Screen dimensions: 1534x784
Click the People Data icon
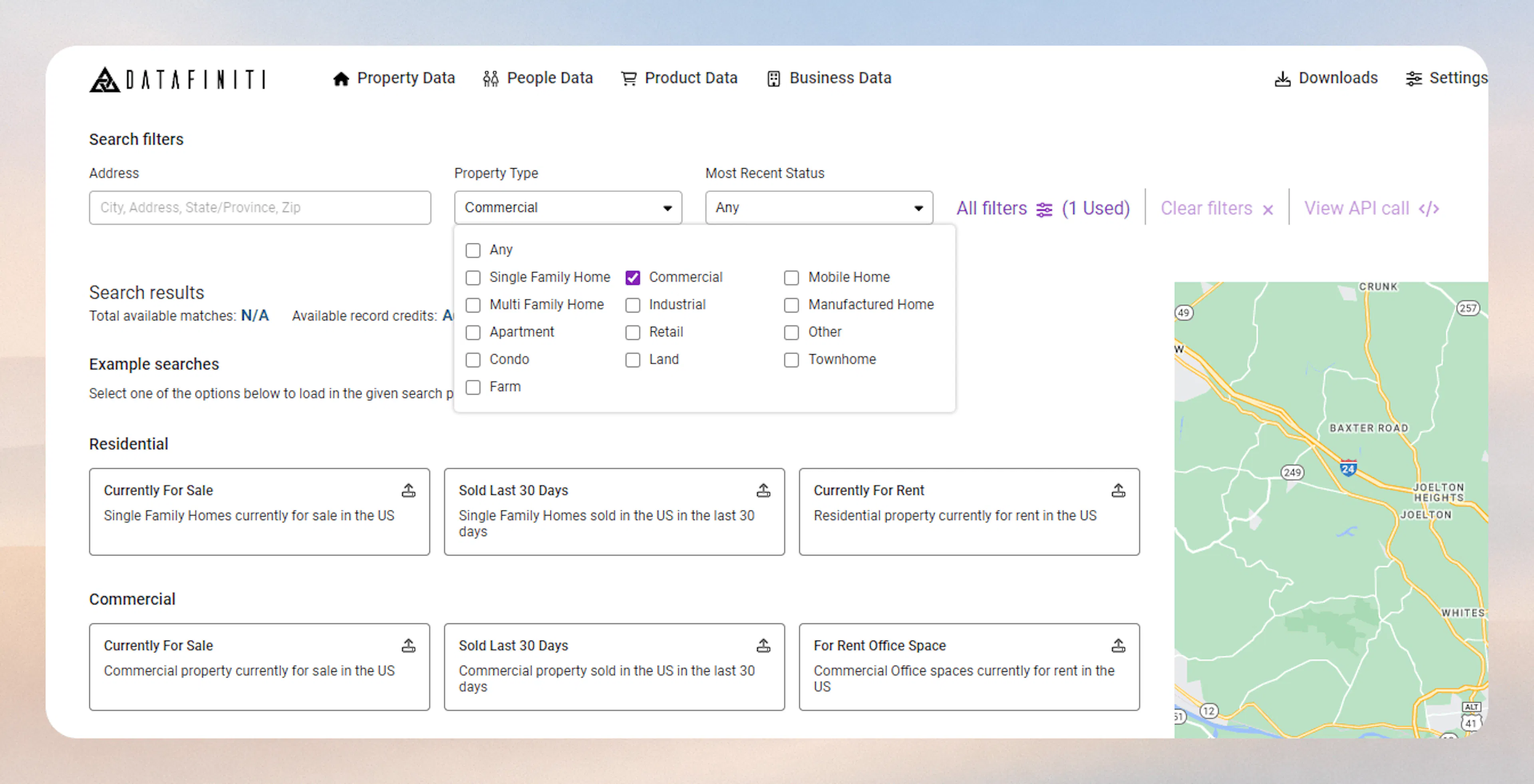pyautogui.click(x=491, y=78)
